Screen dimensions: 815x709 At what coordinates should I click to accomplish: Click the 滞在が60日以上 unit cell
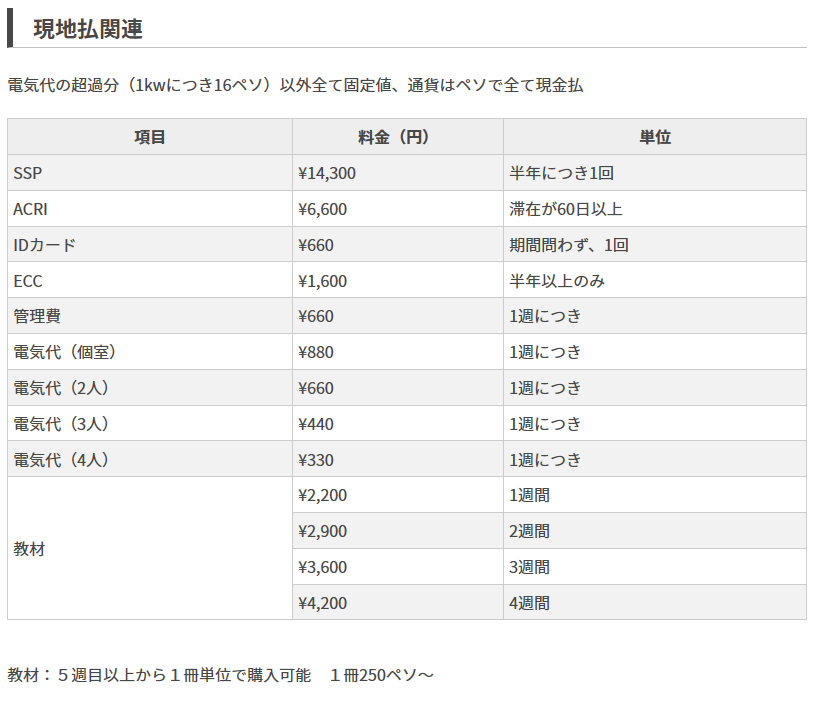566,209
